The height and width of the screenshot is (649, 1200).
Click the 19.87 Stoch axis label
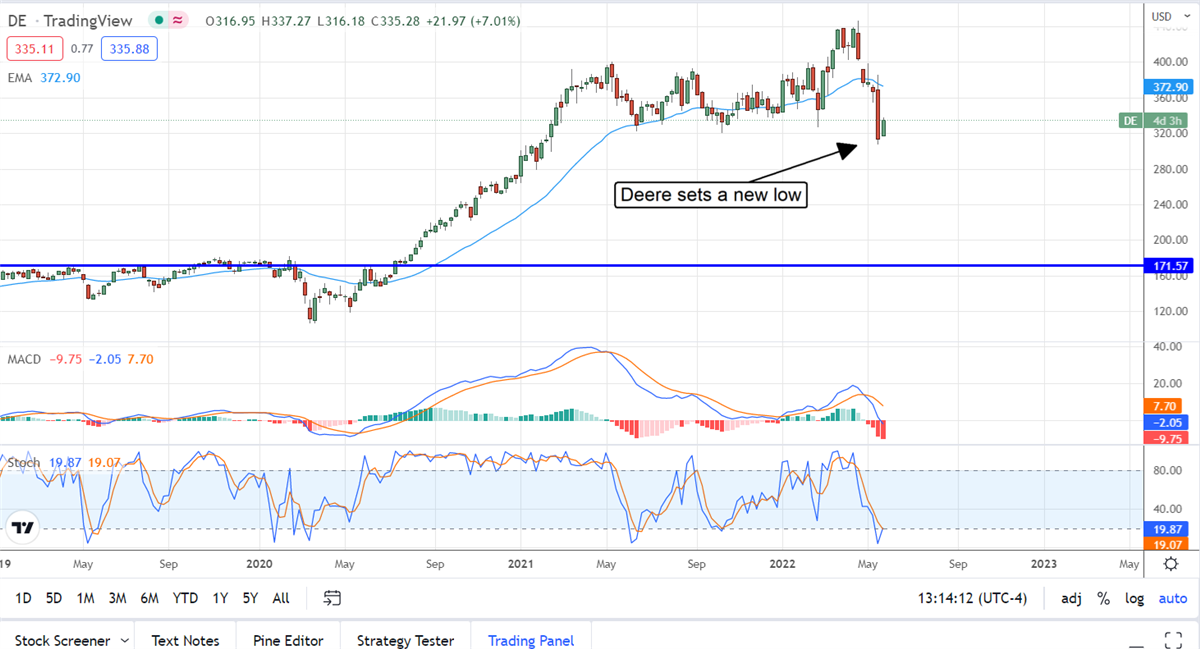tap(1166, 529)
